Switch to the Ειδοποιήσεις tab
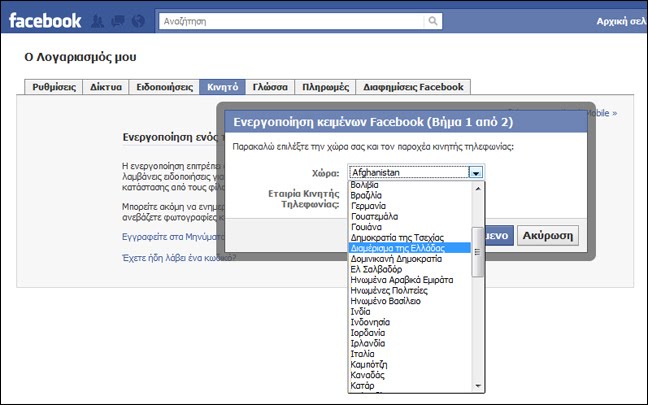The image size is (648, 405). (x=164, y=87)
